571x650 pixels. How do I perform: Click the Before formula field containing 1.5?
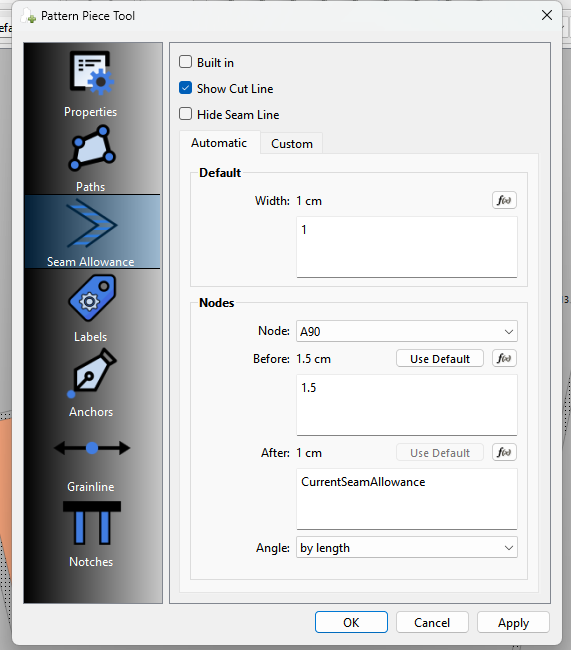[407, 405]
